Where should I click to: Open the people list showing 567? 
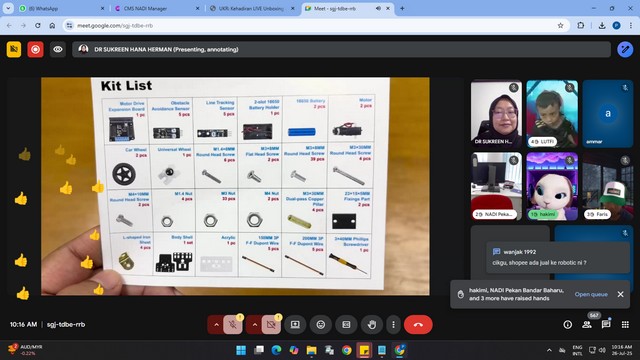[x=587, y=324]
